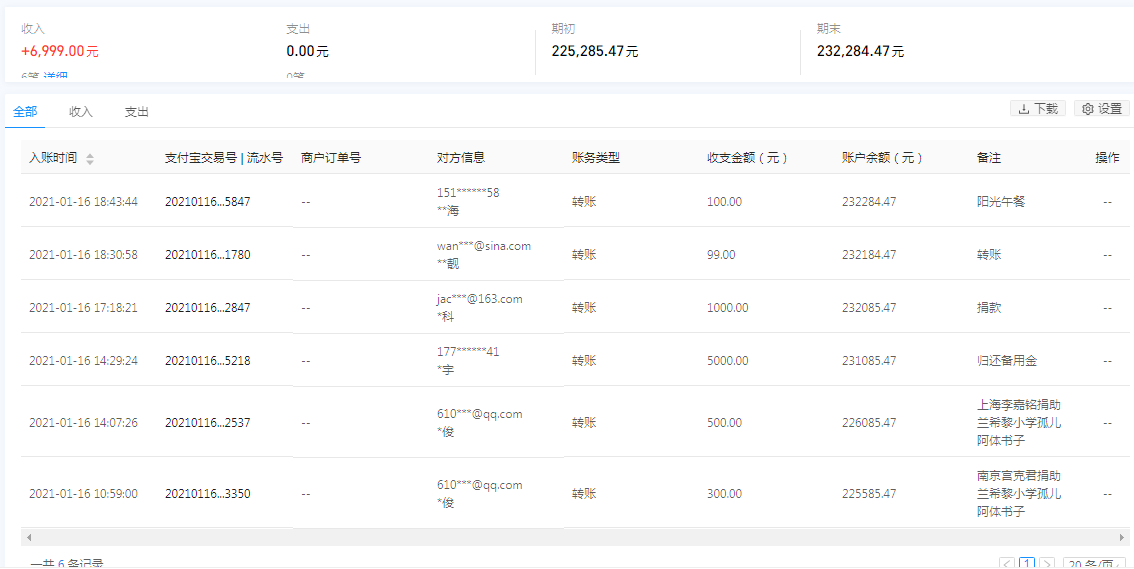
Task: Click the 支付宝交易号 | 流水号 column header
Action: pos(223,158)
